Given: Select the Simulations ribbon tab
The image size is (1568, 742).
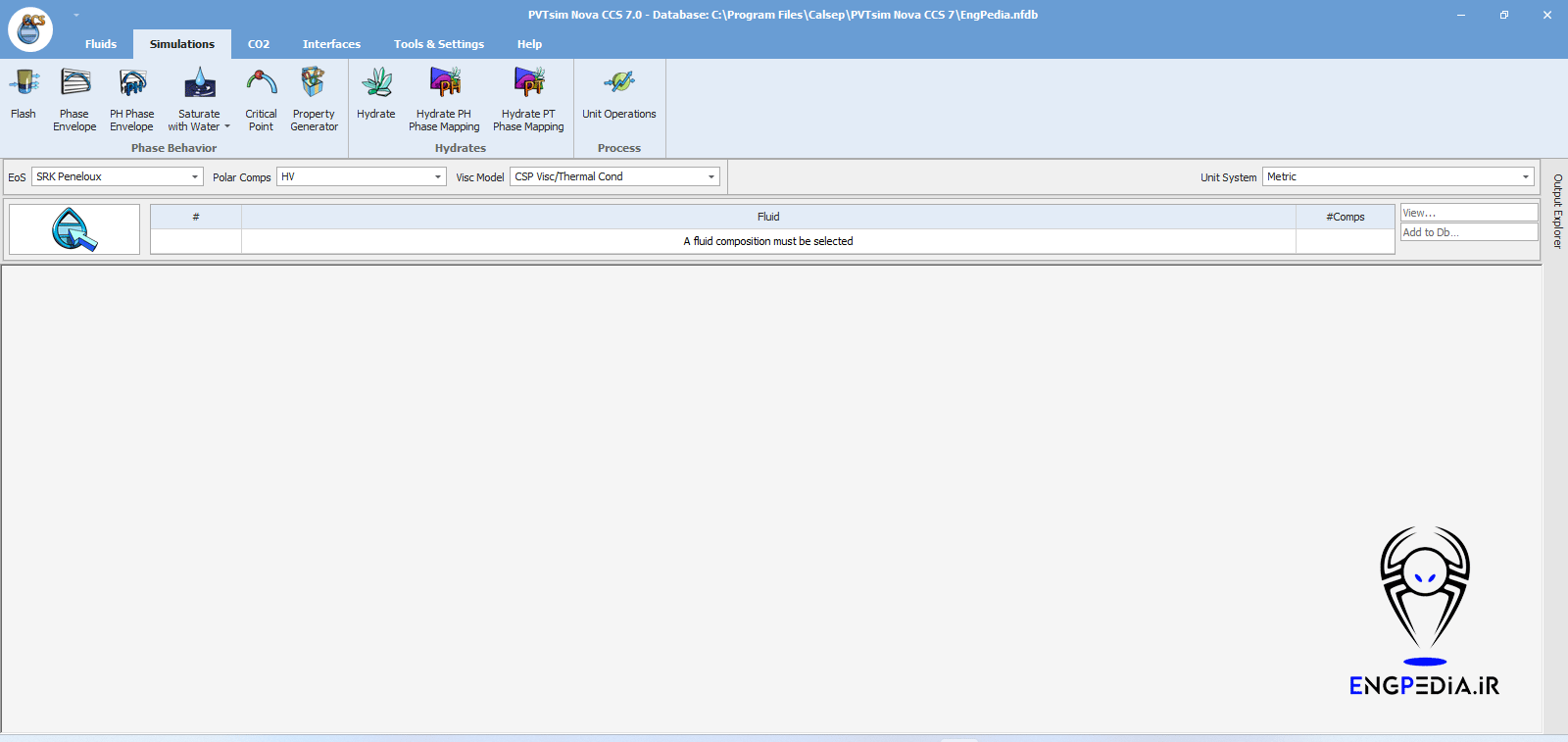Looking at the screenshot, I should click(x=182, y=44).
